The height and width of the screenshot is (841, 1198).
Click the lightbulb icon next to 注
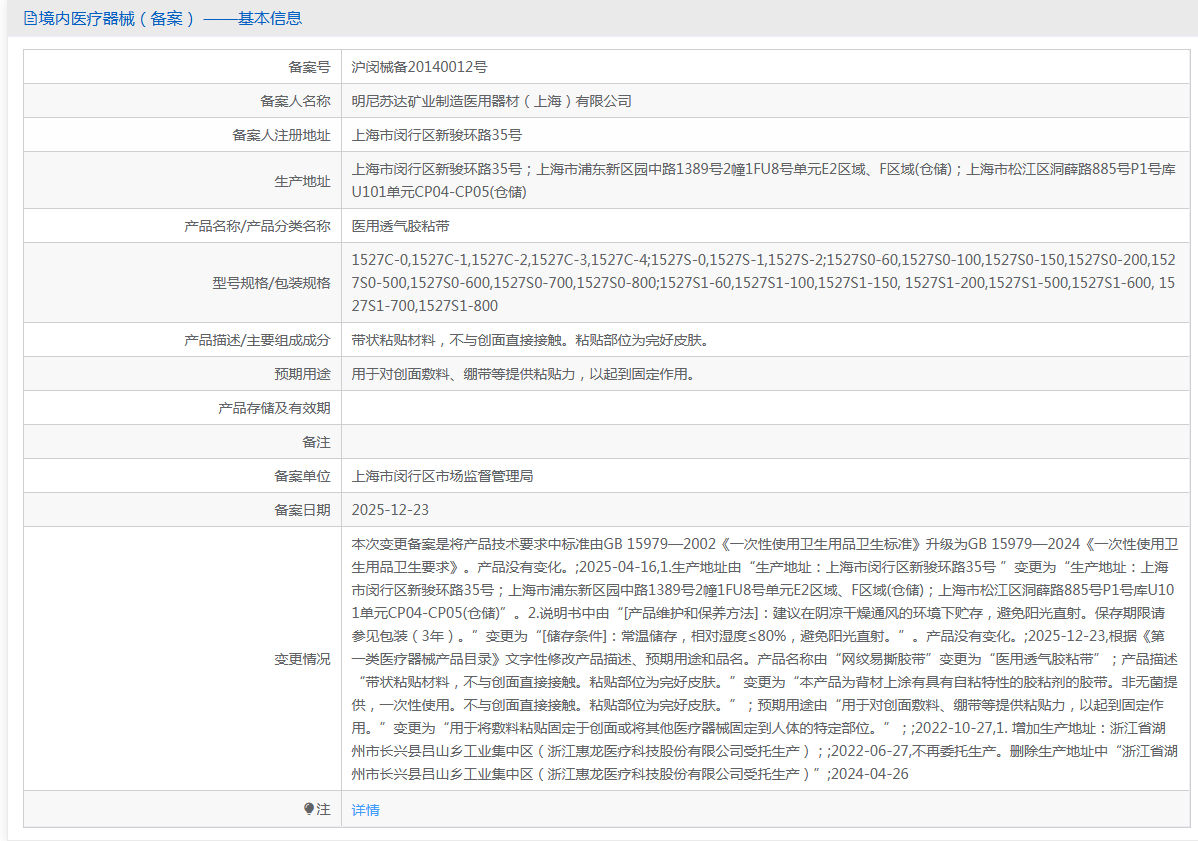click(309, 809)
